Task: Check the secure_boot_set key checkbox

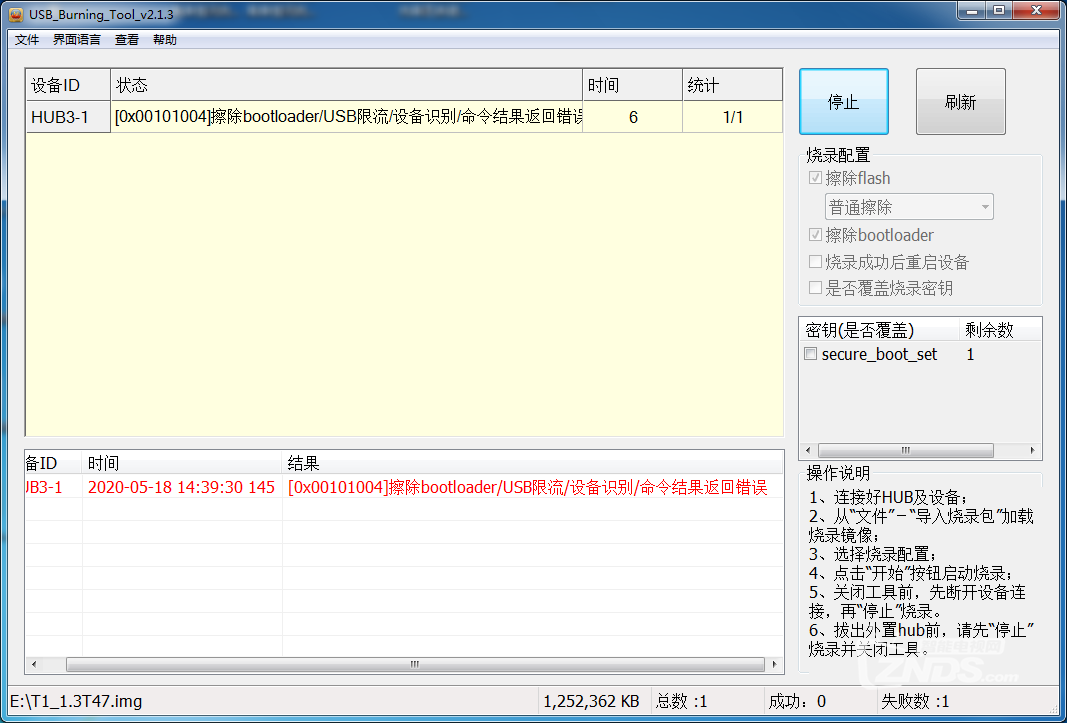Action: point(810,354)
